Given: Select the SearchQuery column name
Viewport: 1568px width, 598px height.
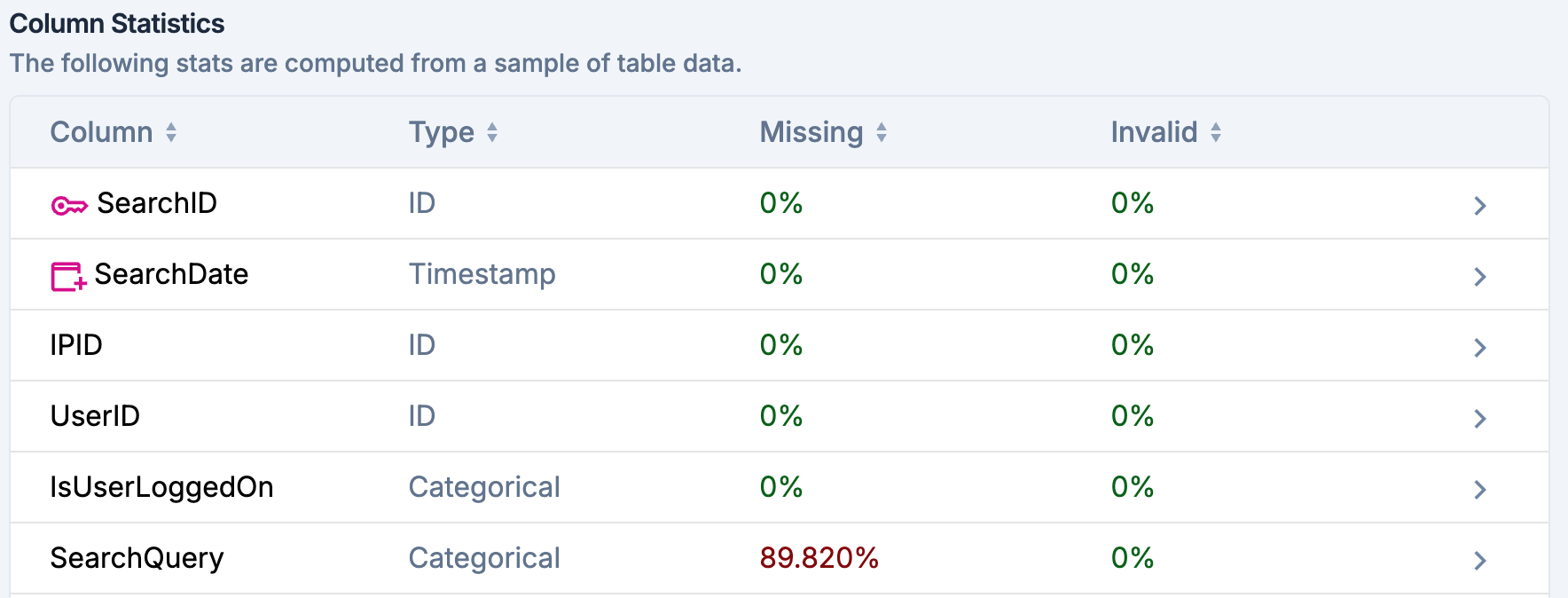Looking at the screenshot, I should pos(137,558).
